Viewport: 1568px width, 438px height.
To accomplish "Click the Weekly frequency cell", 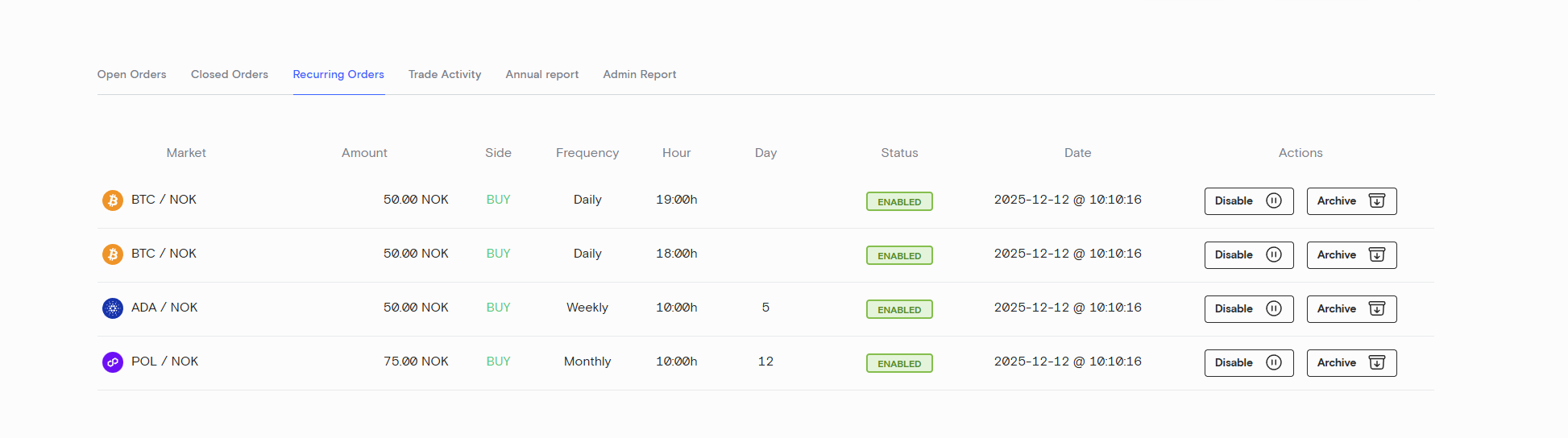I will click(587, 308).
